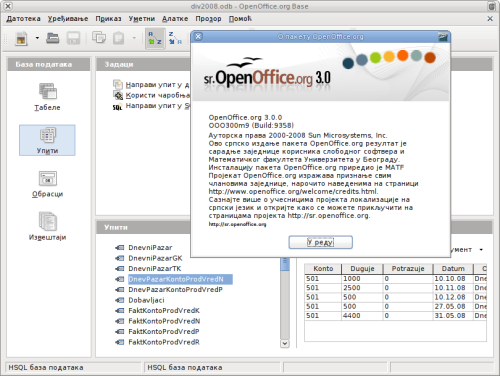The image size is (500, 376).
Task: Click the Datum cell 27.05.08
Action: click(x=453, y=306)
